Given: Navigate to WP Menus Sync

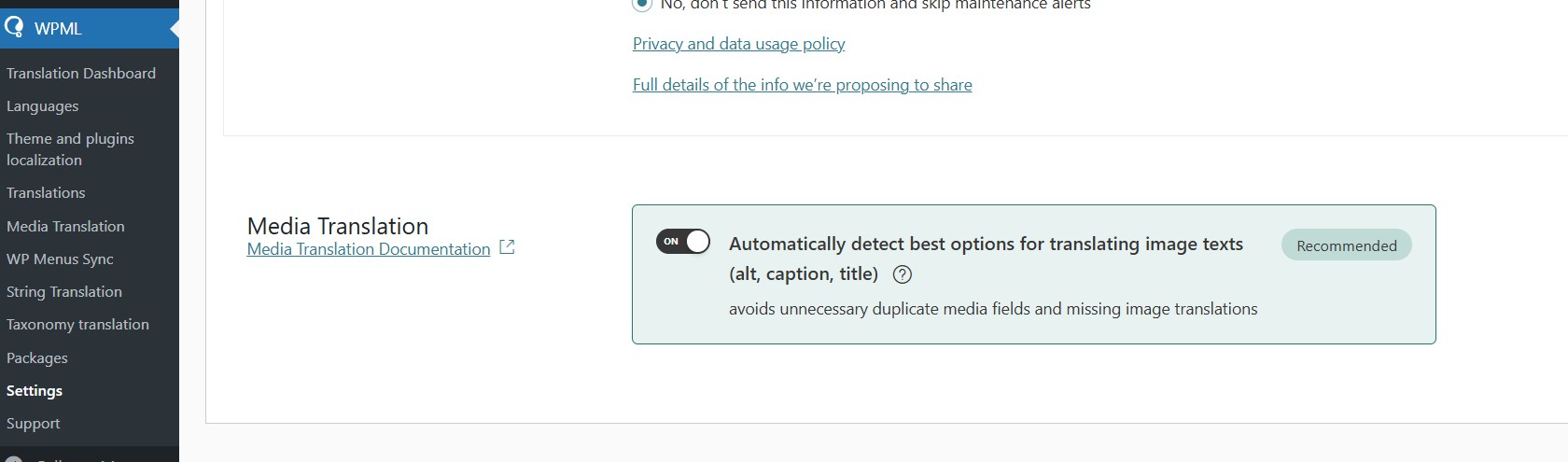Looking at the screenshot, I should tap(60, 259).
